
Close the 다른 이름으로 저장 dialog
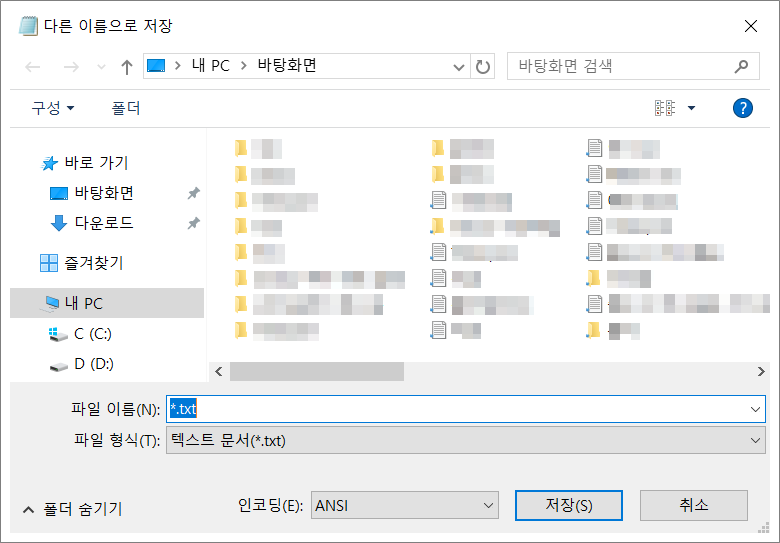(751, 26)
